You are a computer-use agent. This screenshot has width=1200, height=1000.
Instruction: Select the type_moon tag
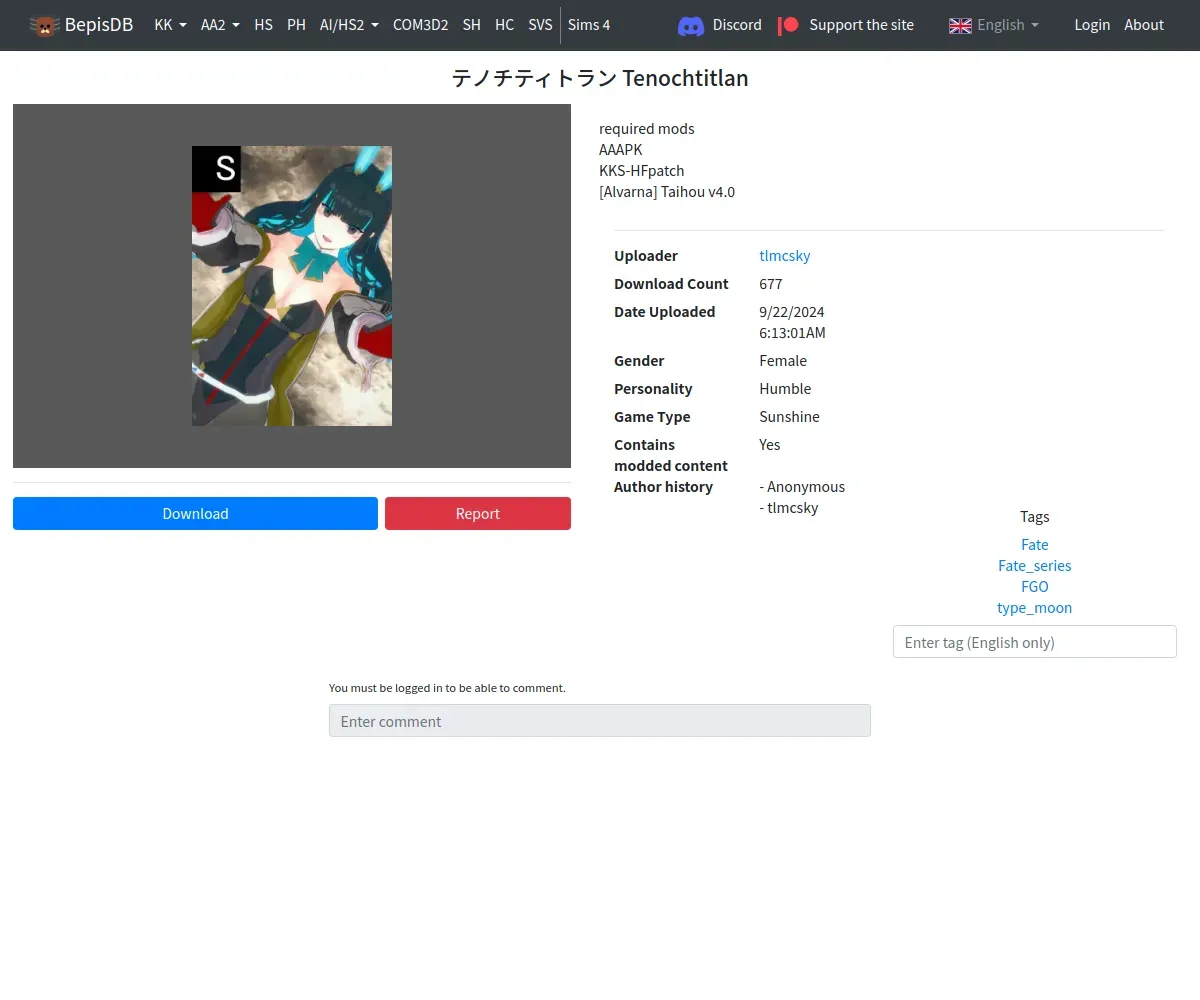[1034, 608]
